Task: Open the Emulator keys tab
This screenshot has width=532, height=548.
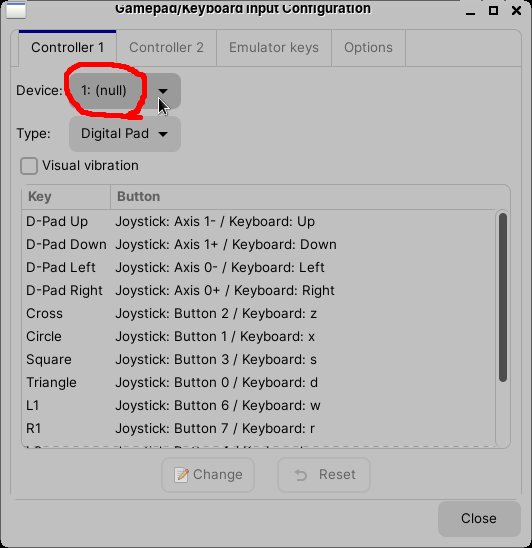Action: [x=274, y=48]
